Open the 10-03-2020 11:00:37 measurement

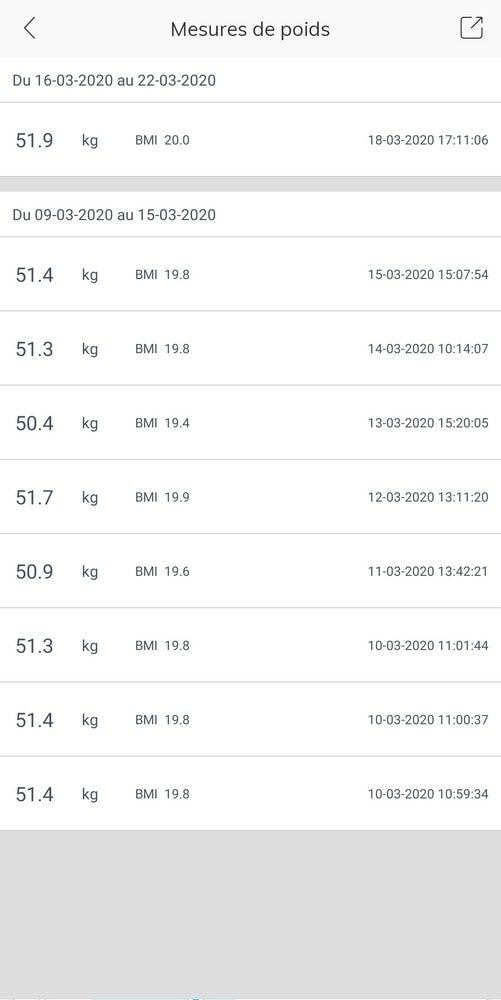250,719
